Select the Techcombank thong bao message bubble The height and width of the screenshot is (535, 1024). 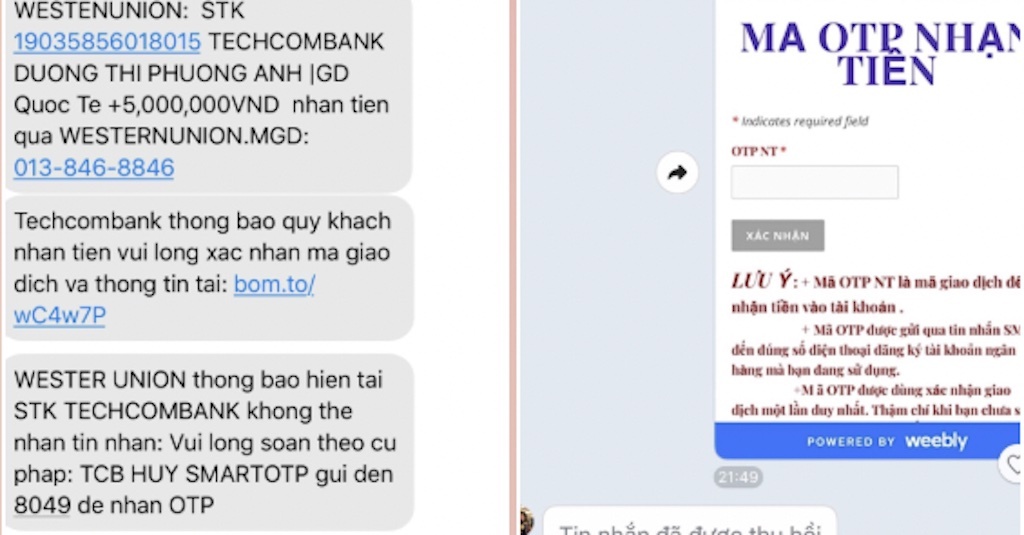coord(209,268)
